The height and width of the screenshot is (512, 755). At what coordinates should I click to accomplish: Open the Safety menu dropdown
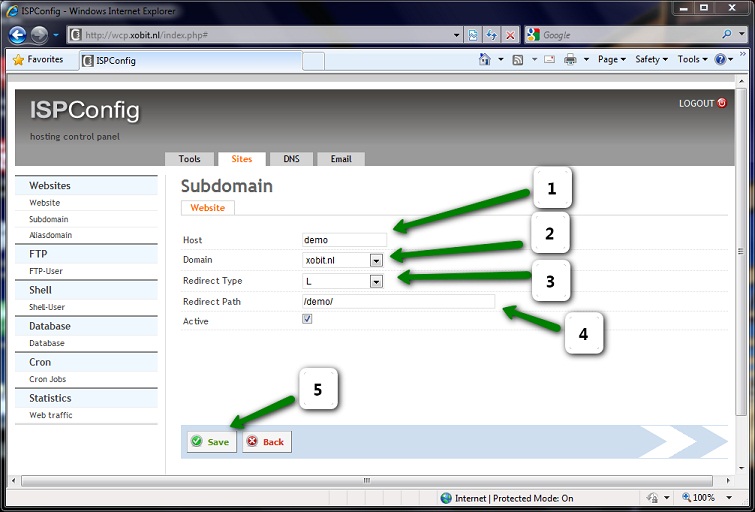652,60
